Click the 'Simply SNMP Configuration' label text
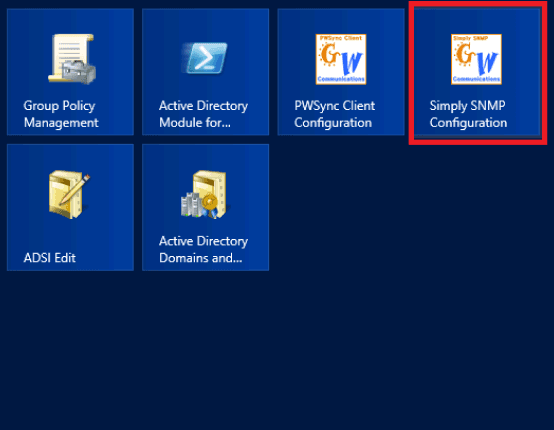The width and height of the screenshot is (554, 430). pyautogui.click(x=468, y=114)
